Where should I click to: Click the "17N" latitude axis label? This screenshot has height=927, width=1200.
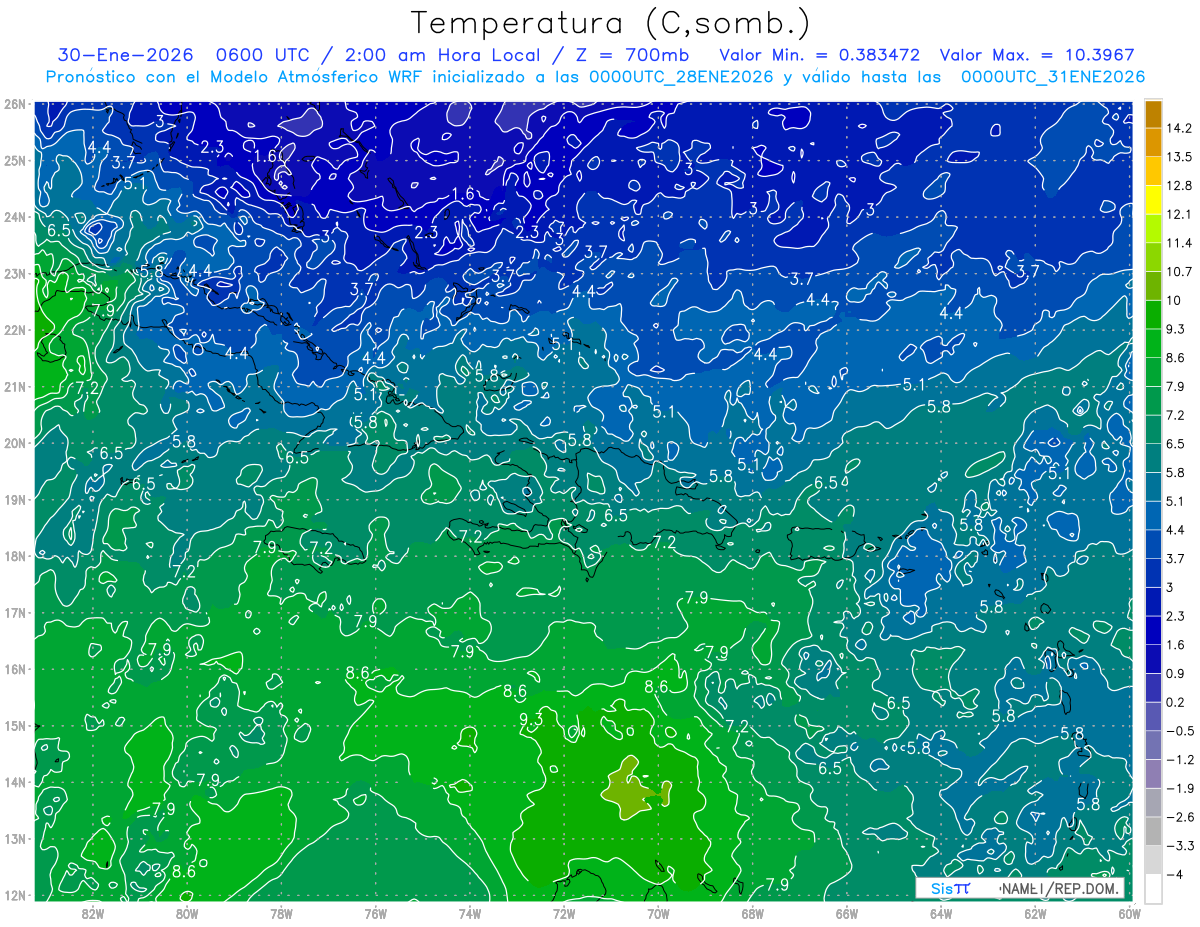click(14, 613)
